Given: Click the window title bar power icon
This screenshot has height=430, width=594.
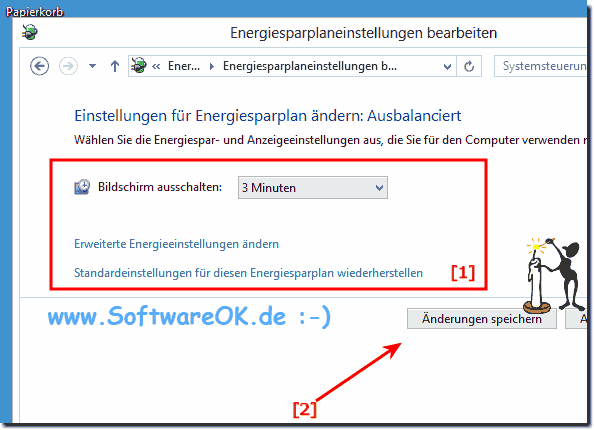Looking at the screenshot, I should pyautogui.click(x=30, y=32).
